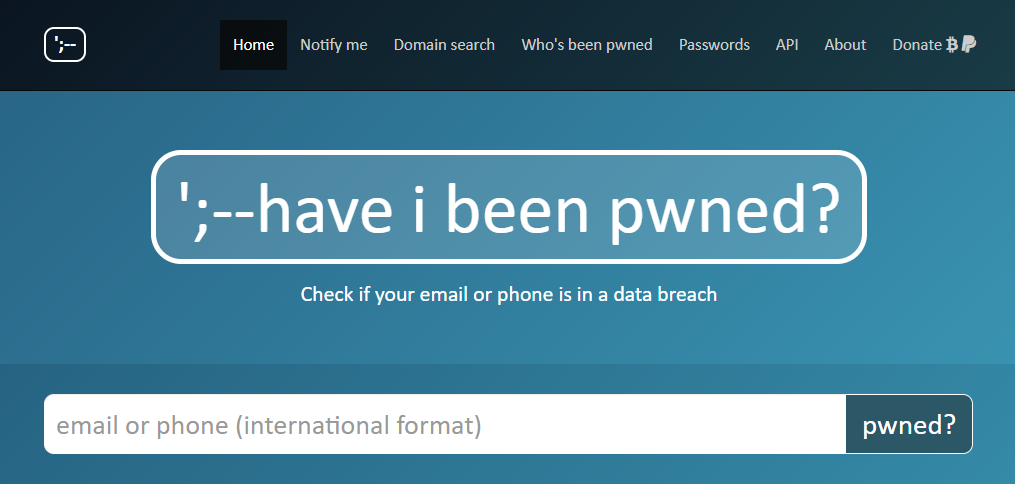Screen dimensions: 1015x484
Task: Focus the email or phone input field
Action: pos(445,425)
